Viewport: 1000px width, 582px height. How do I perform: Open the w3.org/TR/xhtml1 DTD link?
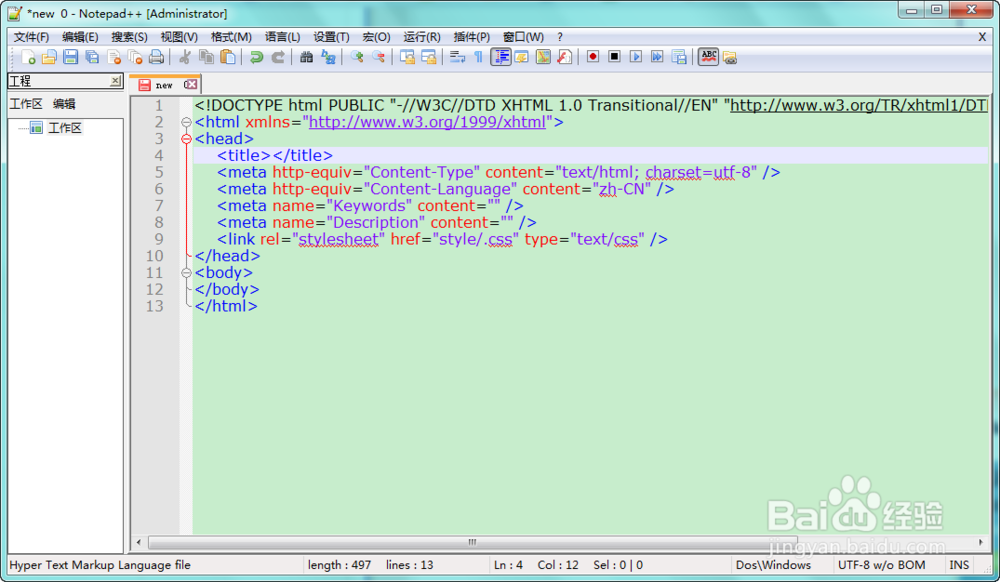pyautogui.click(x=858, y=105)
